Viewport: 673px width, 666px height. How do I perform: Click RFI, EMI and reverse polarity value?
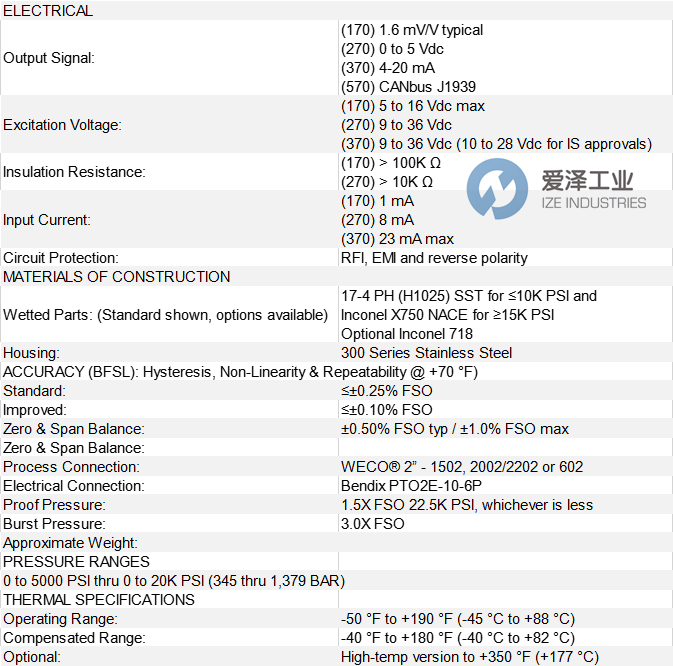(x=434, y=258)
